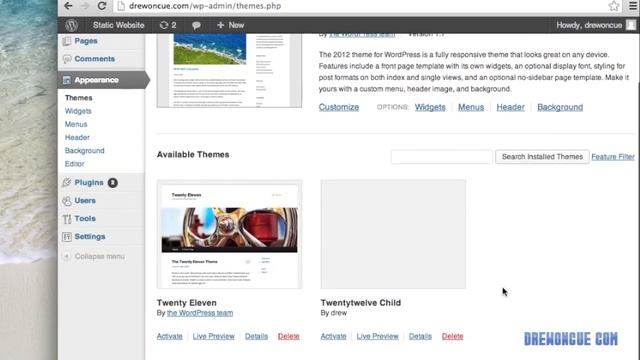This screenshot has height=360, width=640.
Task: Open Widgets option link for current theme
Action: click(430, 107)
